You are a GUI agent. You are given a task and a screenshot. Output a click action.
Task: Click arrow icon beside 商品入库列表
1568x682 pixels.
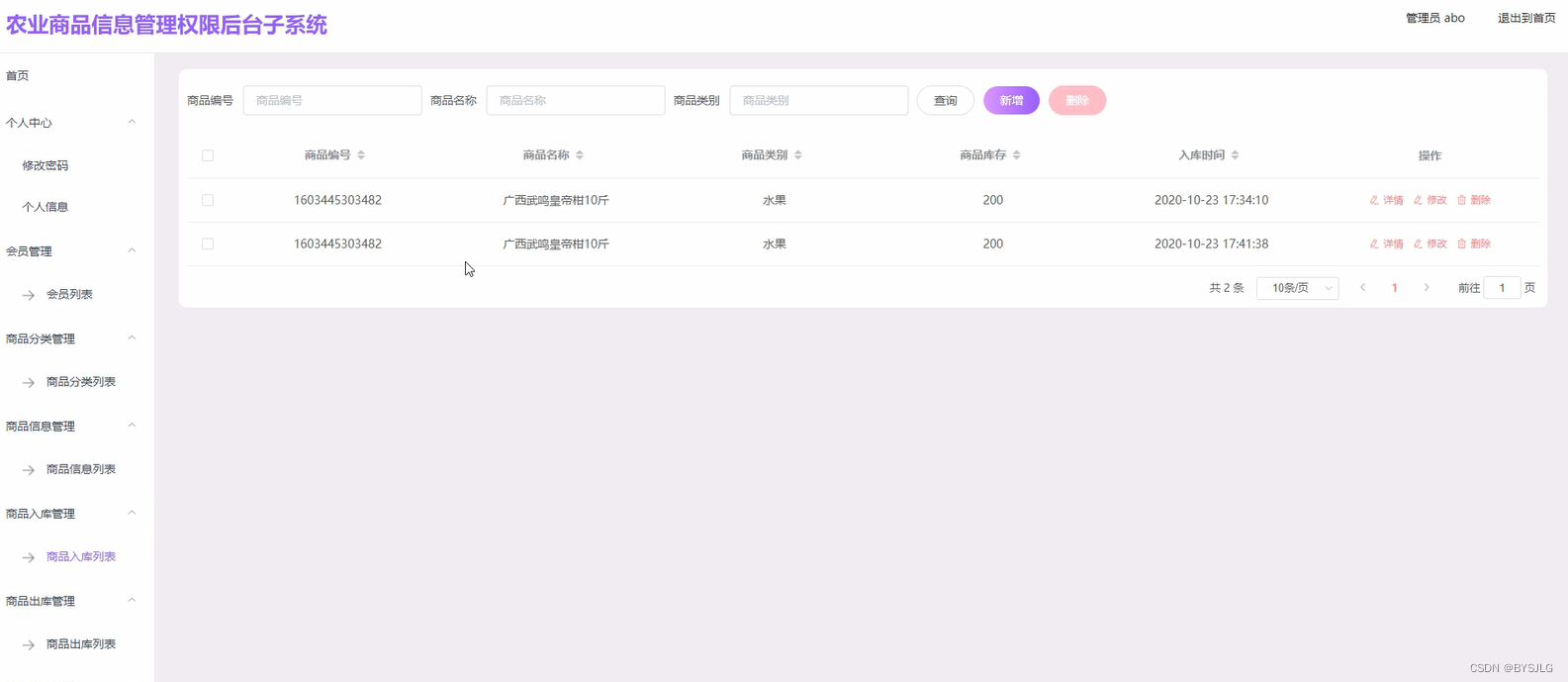pos(29,557)
